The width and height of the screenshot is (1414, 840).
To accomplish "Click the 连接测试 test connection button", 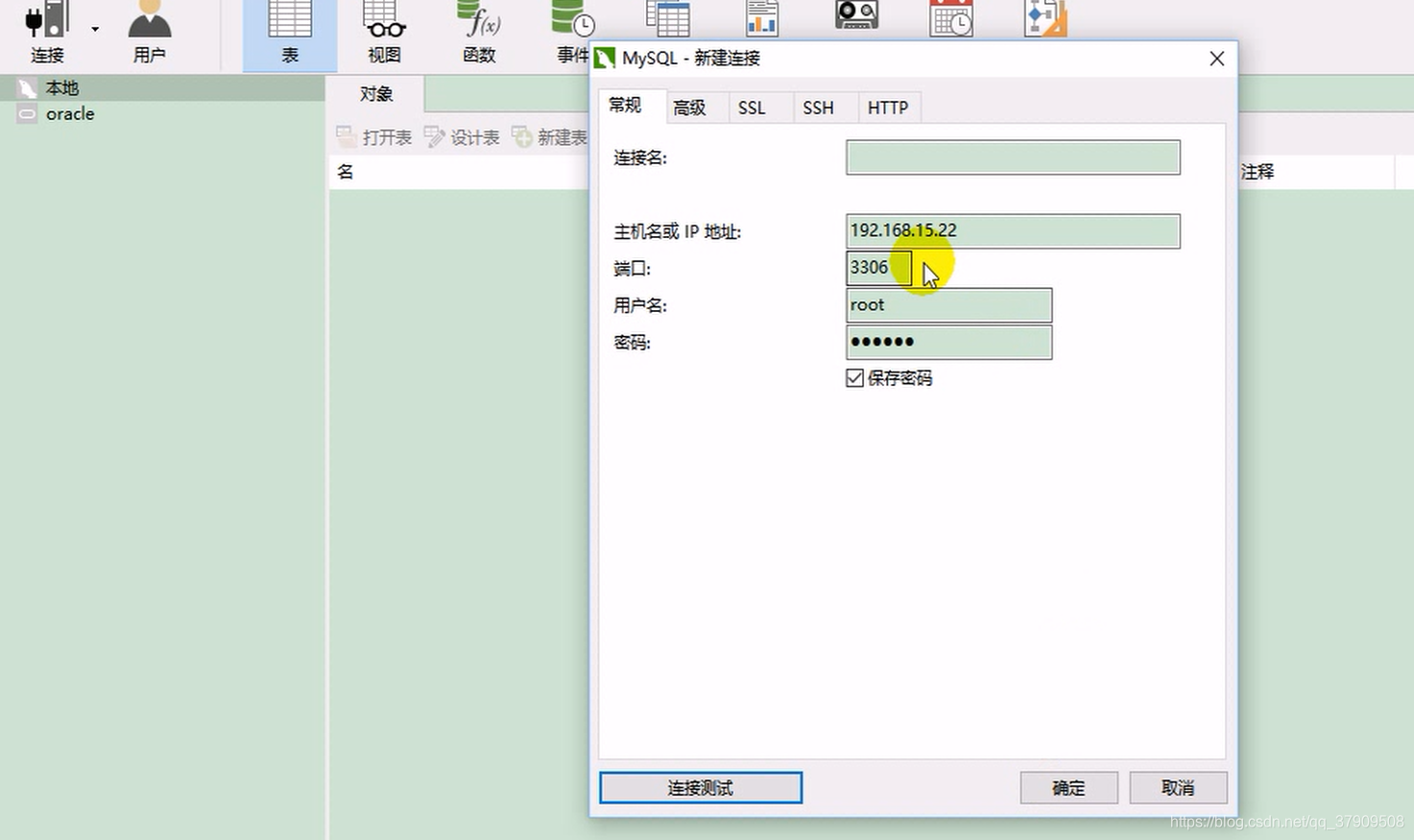I will point(701,788).
